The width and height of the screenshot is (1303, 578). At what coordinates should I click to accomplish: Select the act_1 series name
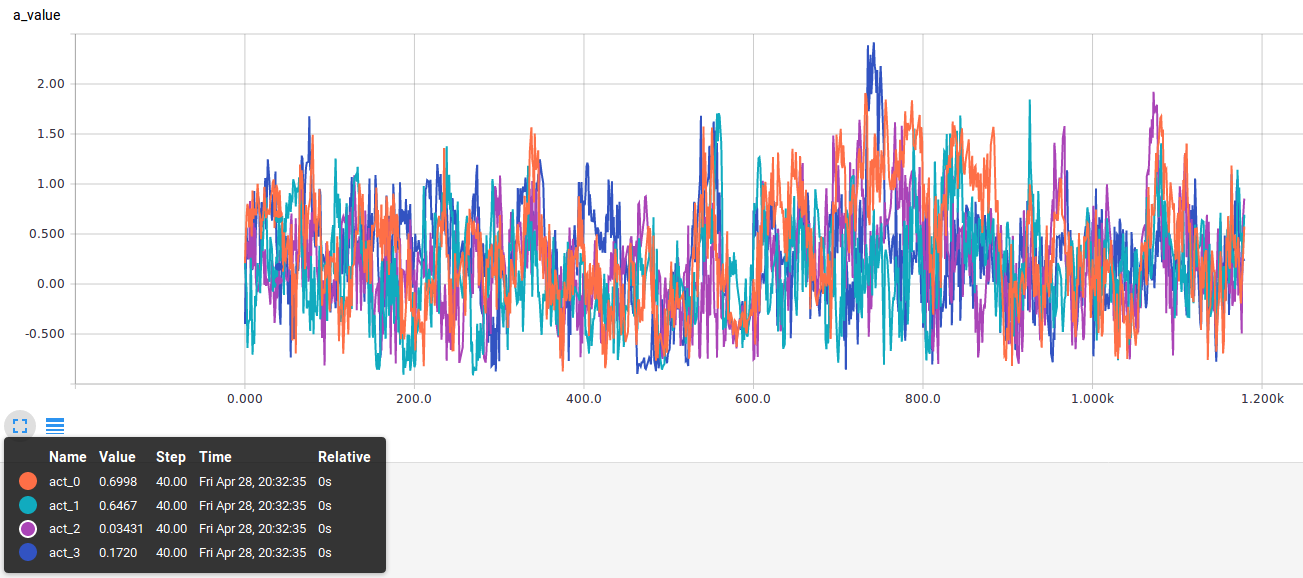[64, 505]
